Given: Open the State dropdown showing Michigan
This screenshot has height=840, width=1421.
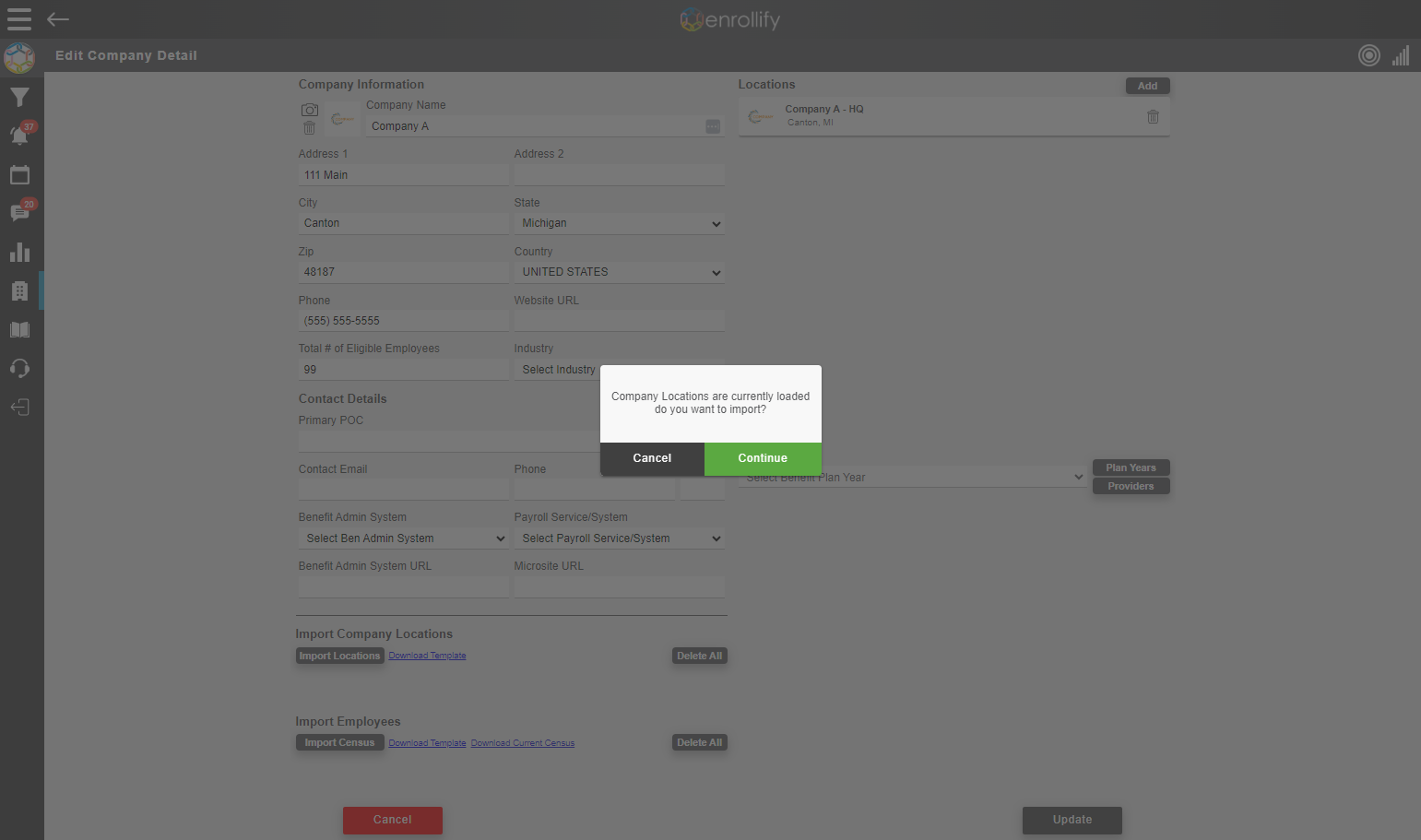Looking at the screenshot, I should (x=620, y=223).
